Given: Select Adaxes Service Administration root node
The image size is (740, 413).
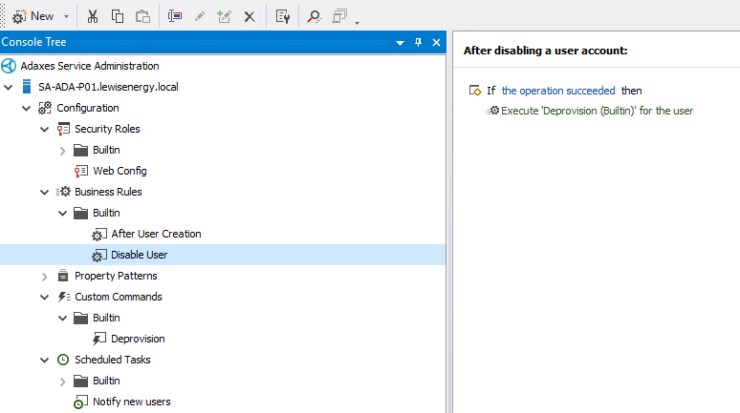Looking at the screenshot, I should pos(90,66).
